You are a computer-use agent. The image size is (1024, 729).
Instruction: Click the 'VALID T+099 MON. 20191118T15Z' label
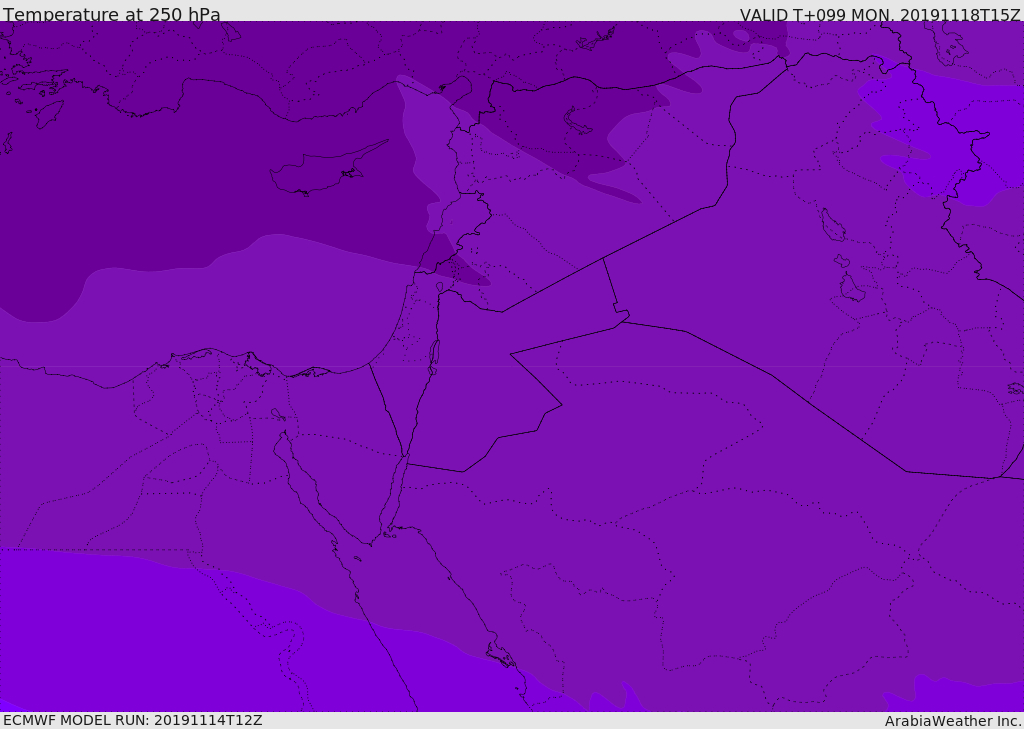click(x=880, y=14)
